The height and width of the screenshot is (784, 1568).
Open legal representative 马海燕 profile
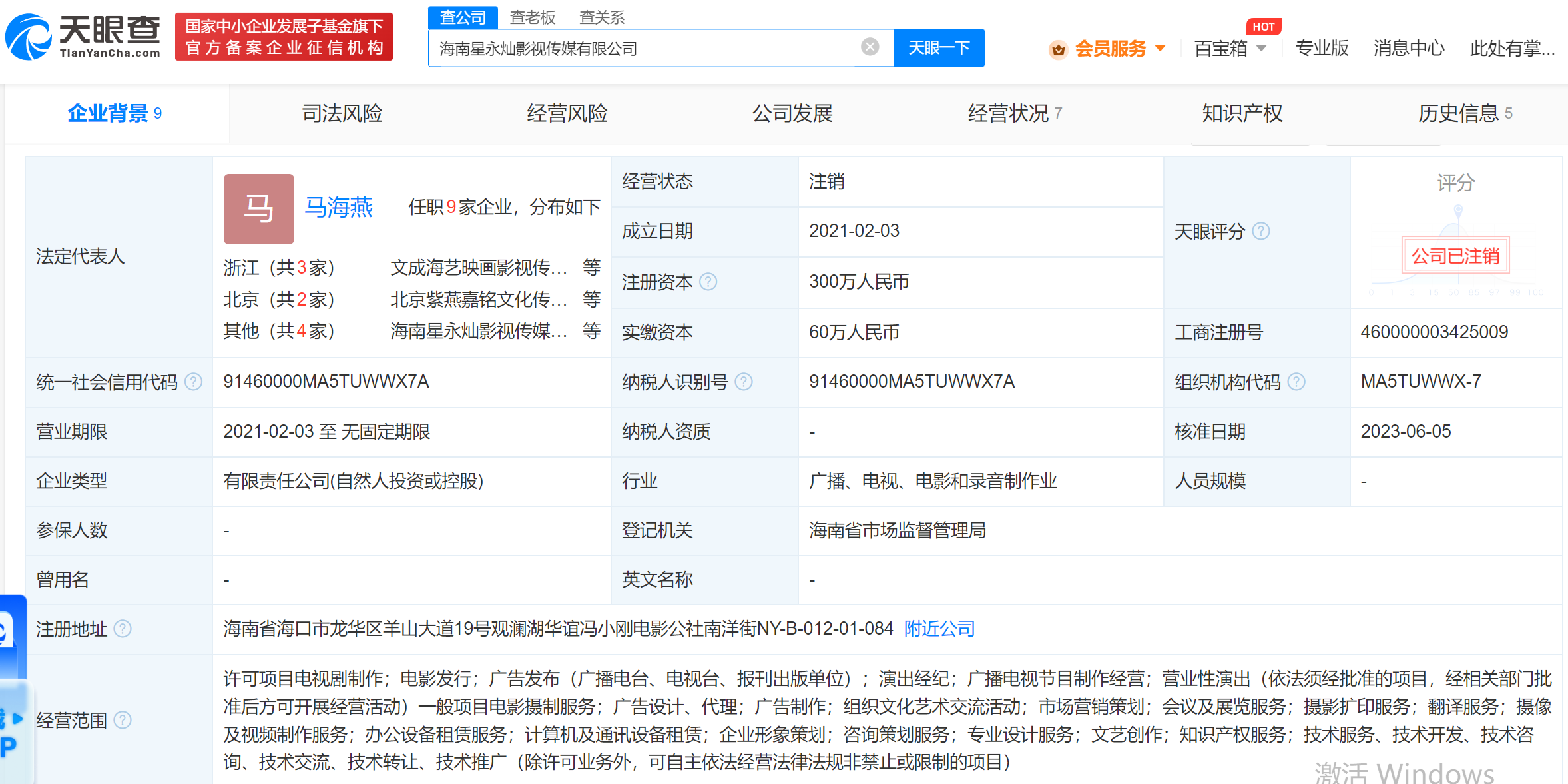[x=339, y=207]
